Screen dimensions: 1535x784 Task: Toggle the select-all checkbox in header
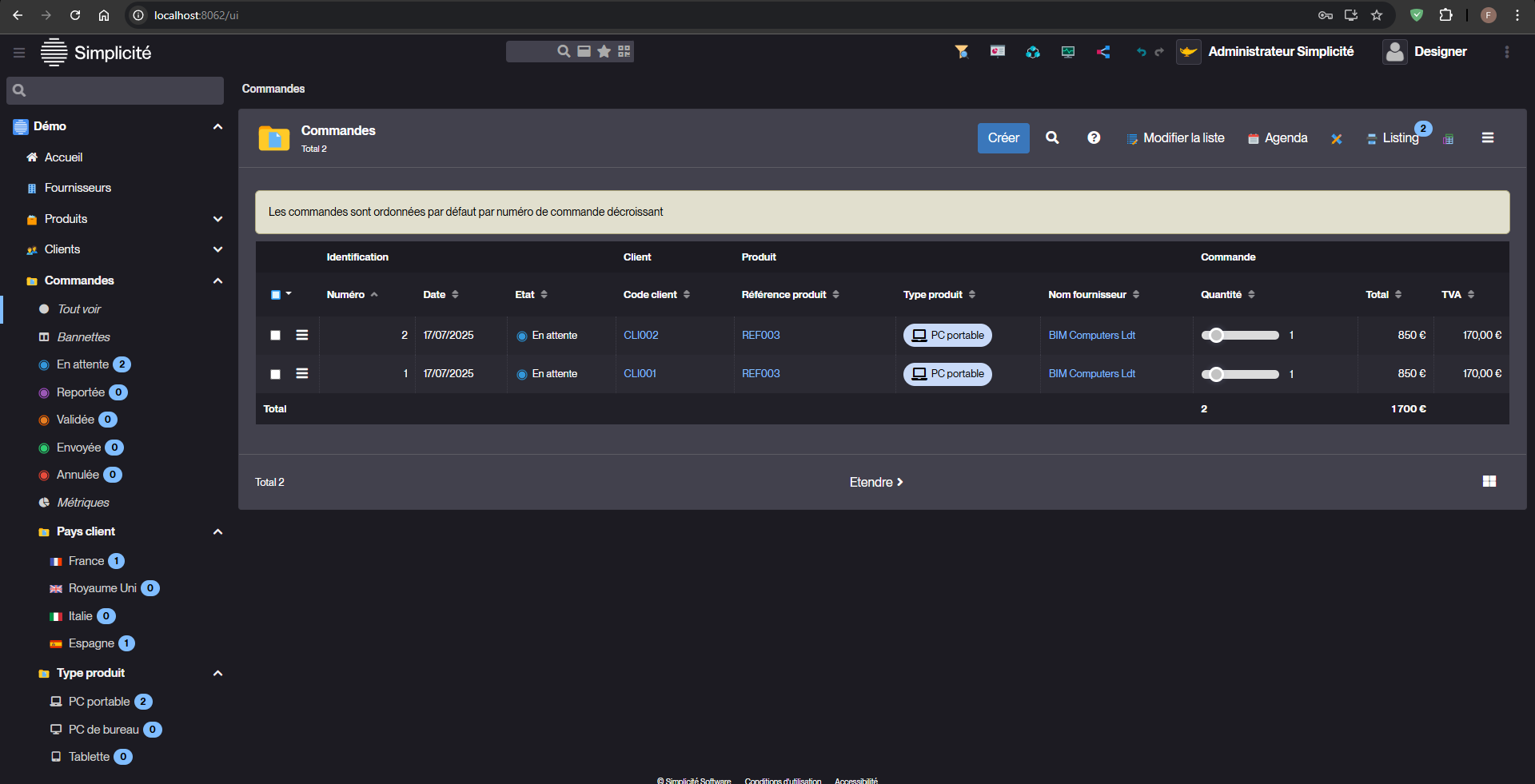pyautogui.click(x=276, y=295)
